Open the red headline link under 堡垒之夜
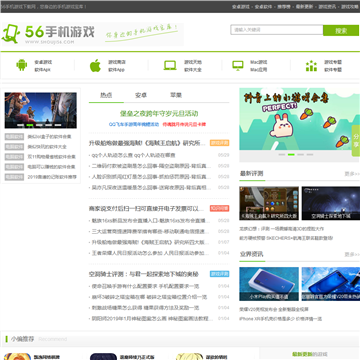360x360 pixels. click(x=184, y=124)
